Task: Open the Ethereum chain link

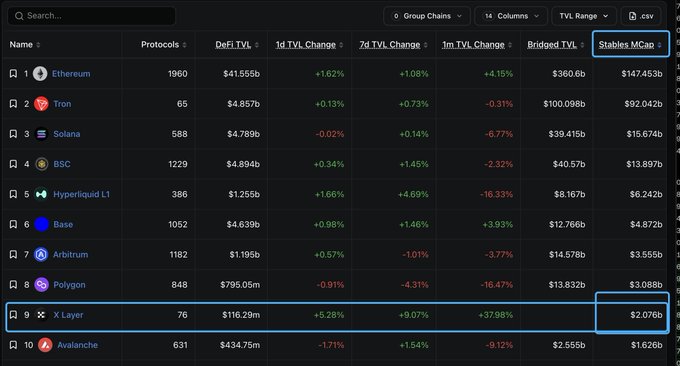Action: tap(71, 74)
